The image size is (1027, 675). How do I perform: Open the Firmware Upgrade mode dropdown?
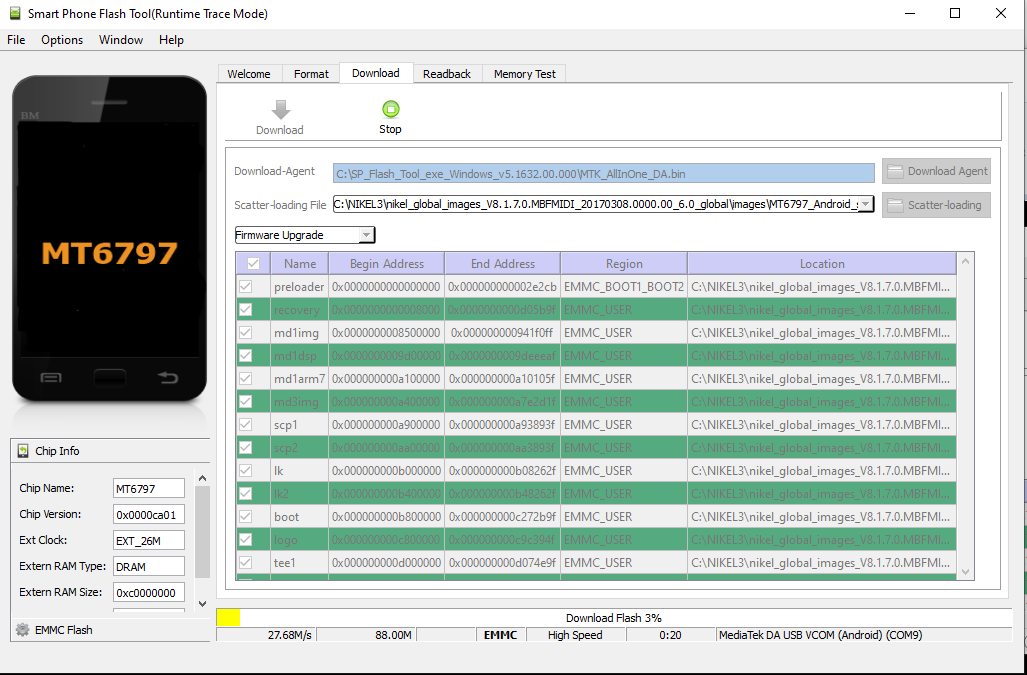366,236
